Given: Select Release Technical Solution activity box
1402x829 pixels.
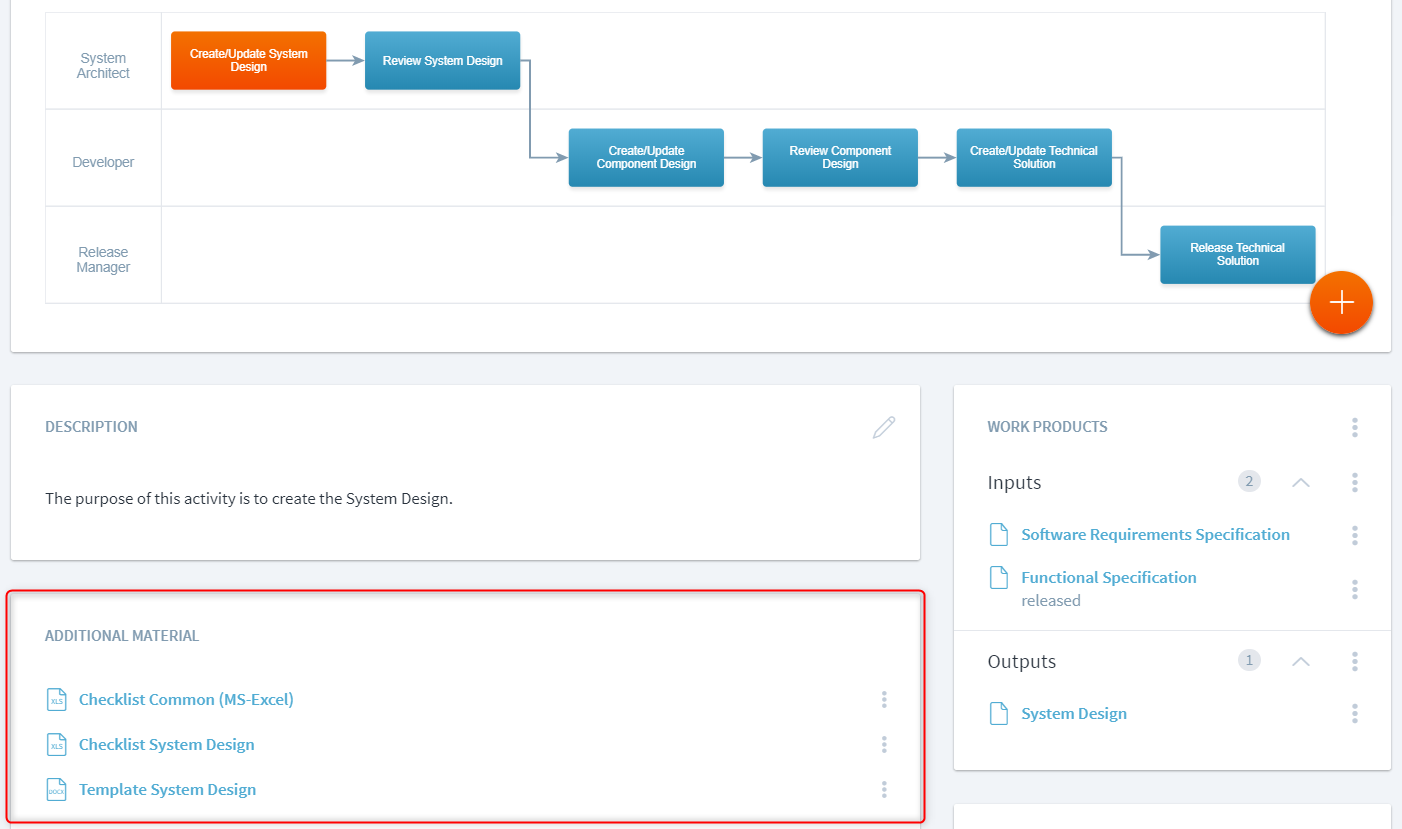Looking at the screenshot, I should 1237,255.
